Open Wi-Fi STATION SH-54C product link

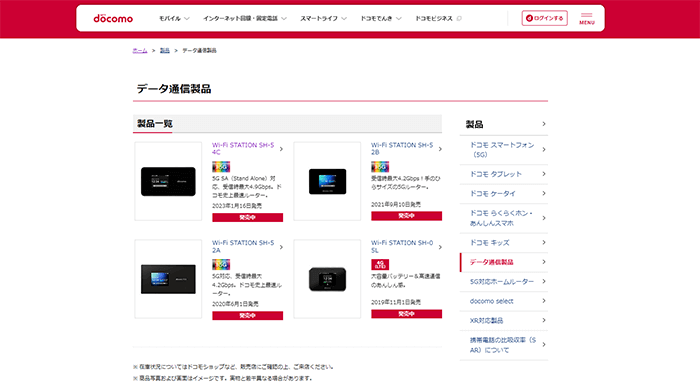coord(243,149)
